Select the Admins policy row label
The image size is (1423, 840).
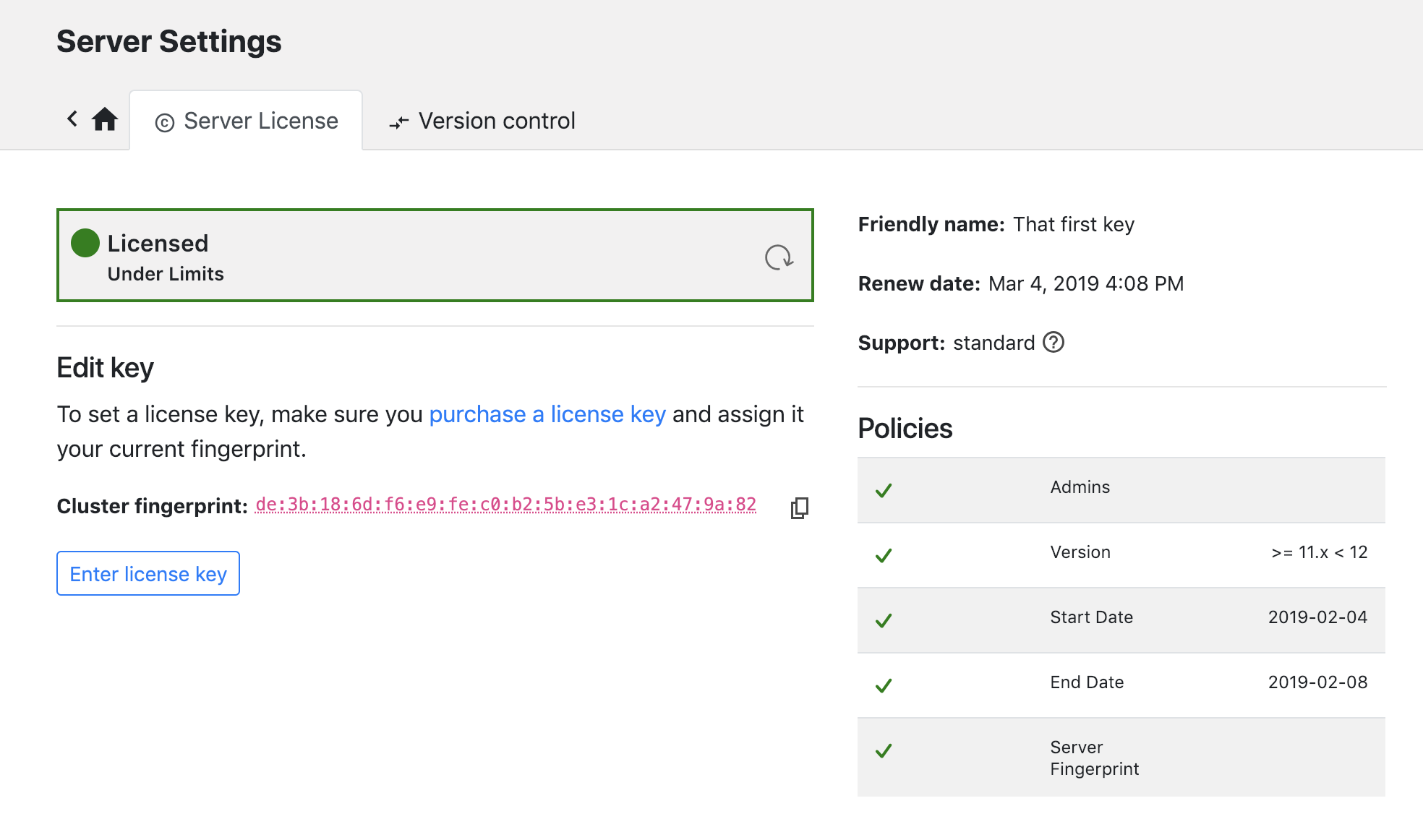[1080, 487]
